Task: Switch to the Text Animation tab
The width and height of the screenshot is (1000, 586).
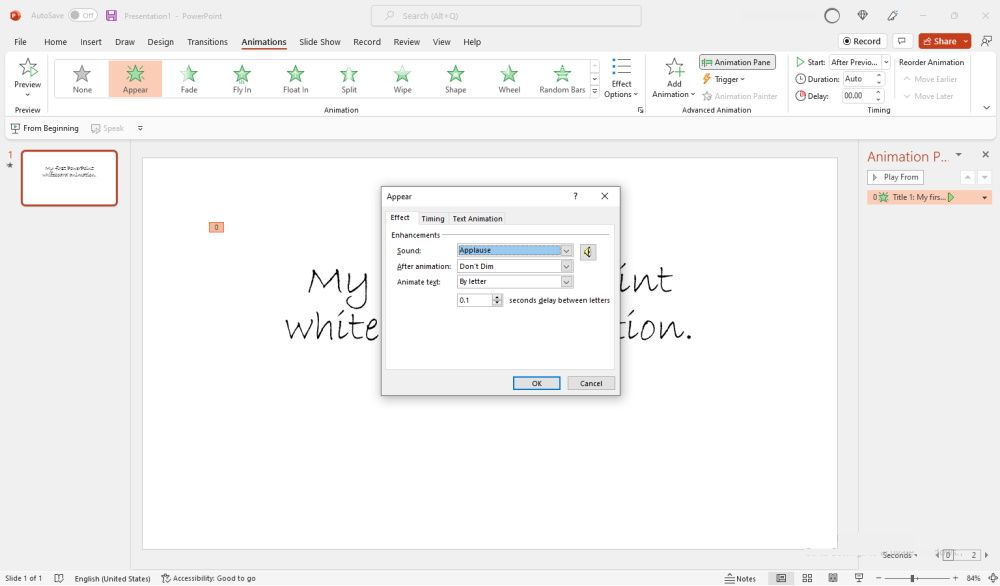Action: click(477, 219)
